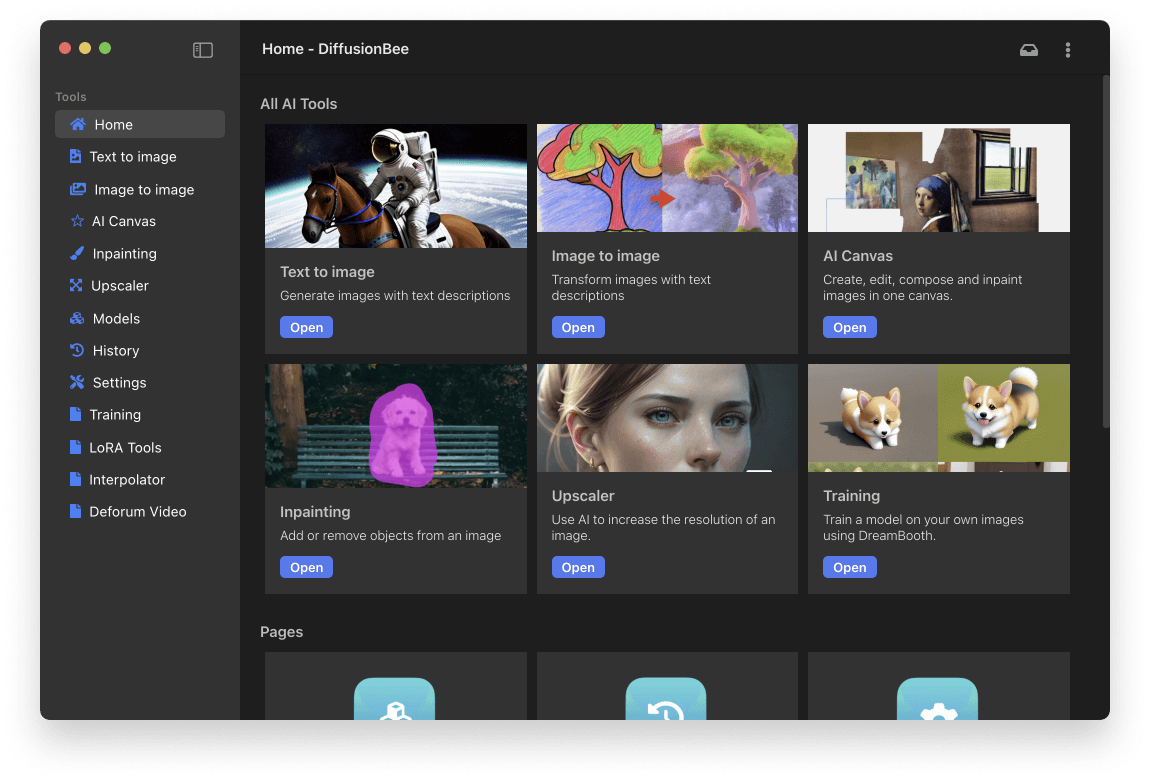
Task: Open the inbox tray icon in header
Action: click(1029, 50)
